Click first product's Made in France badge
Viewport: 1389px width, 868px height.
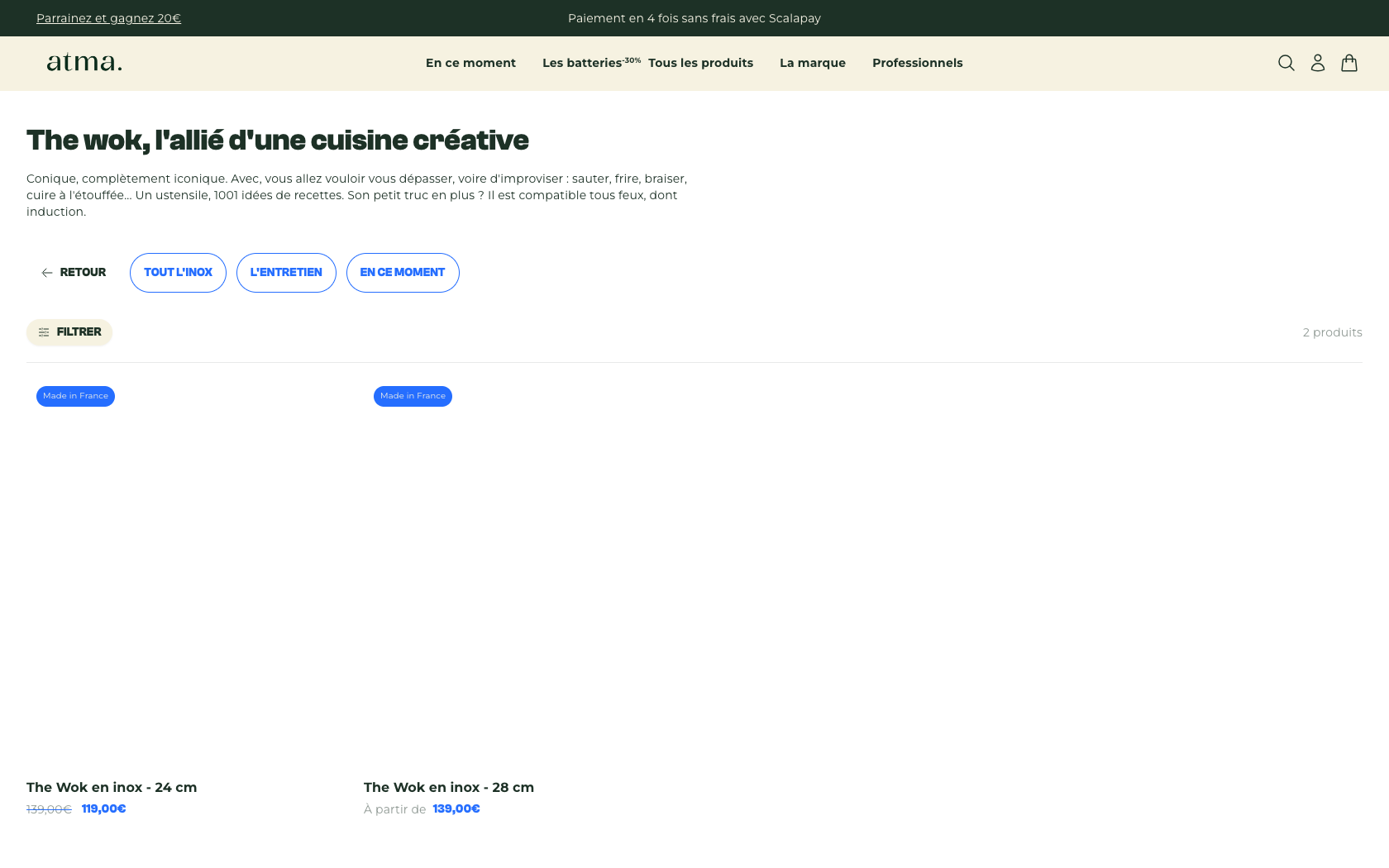click(x=75, y=396)
